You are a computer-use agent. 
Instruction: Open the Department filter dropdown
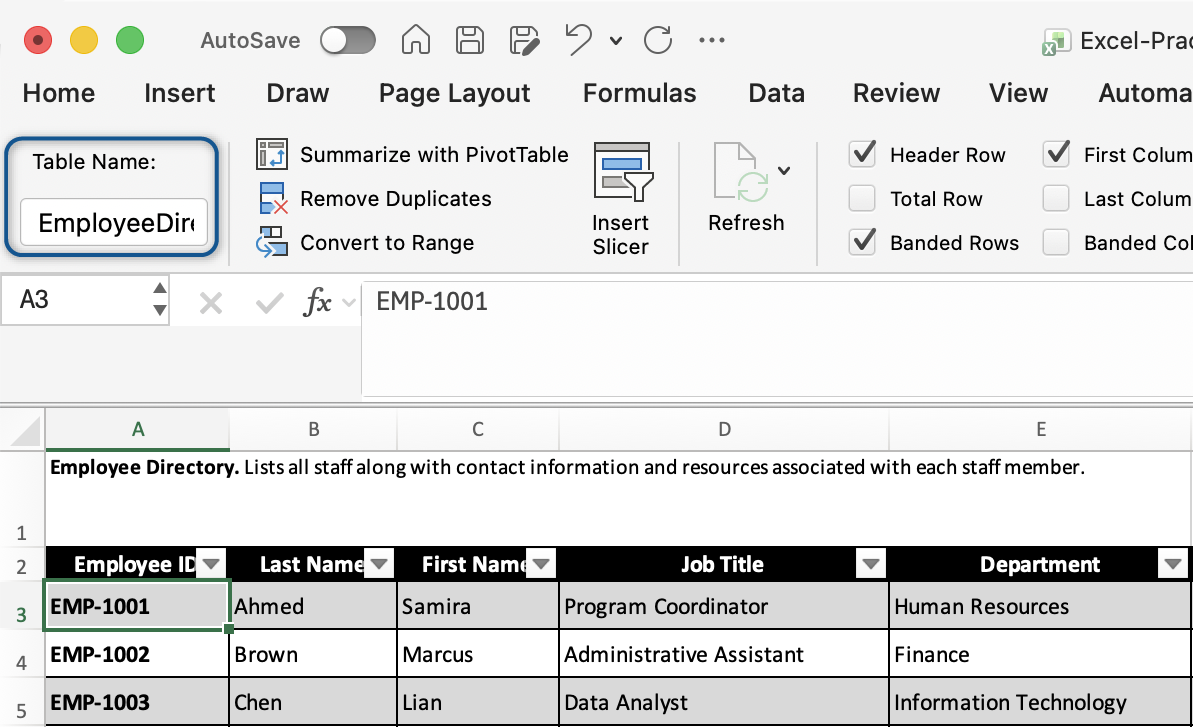[1172, 564]
